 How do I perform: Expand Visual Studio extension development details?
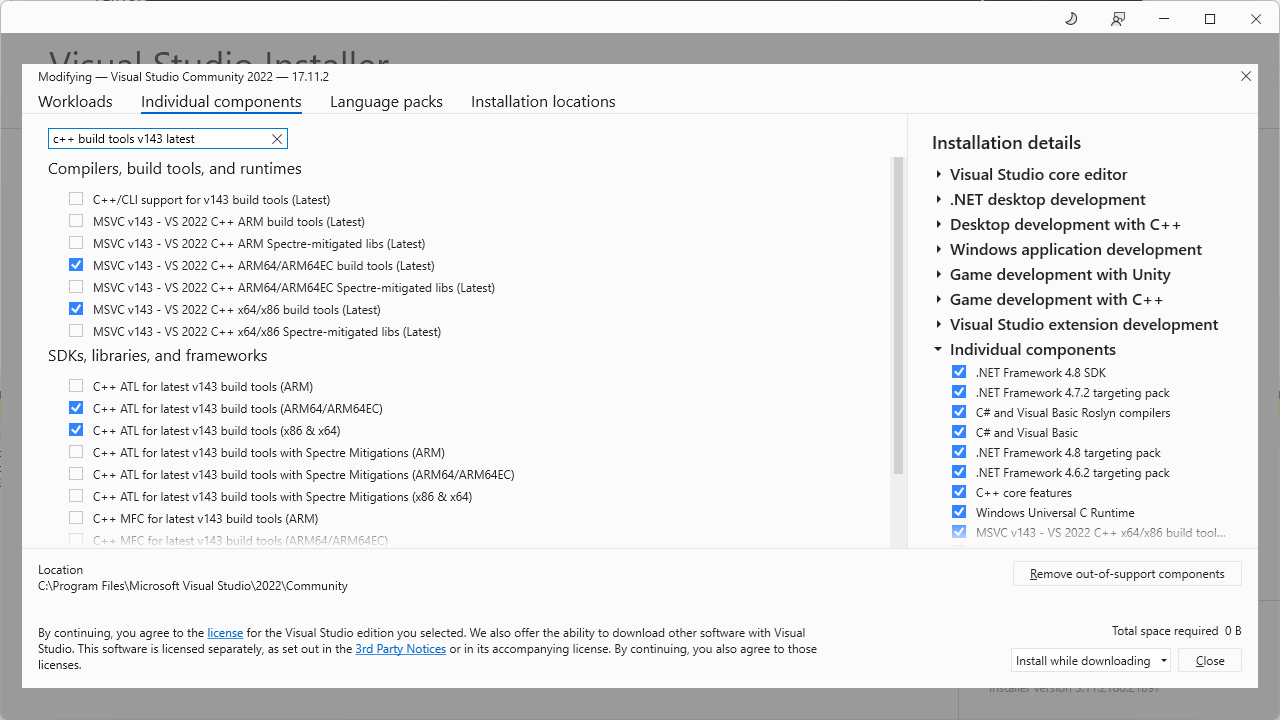938,325
